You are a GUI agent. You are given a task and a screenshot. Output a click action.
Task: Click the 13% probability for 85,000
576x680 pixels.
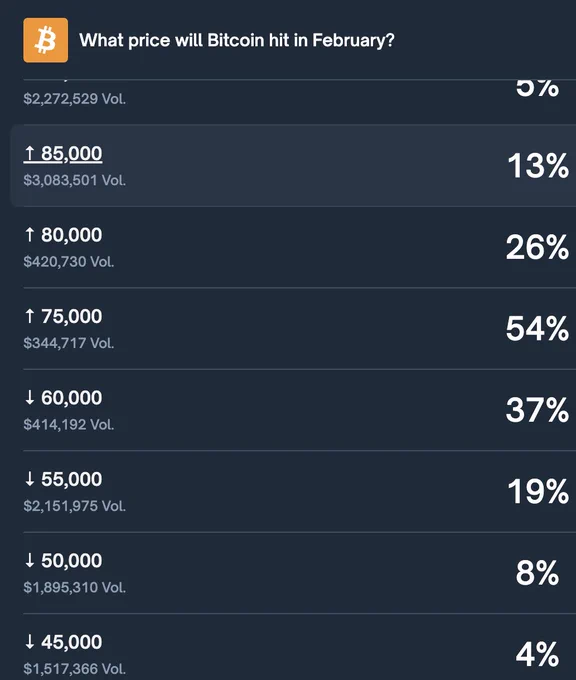point(538,166)
